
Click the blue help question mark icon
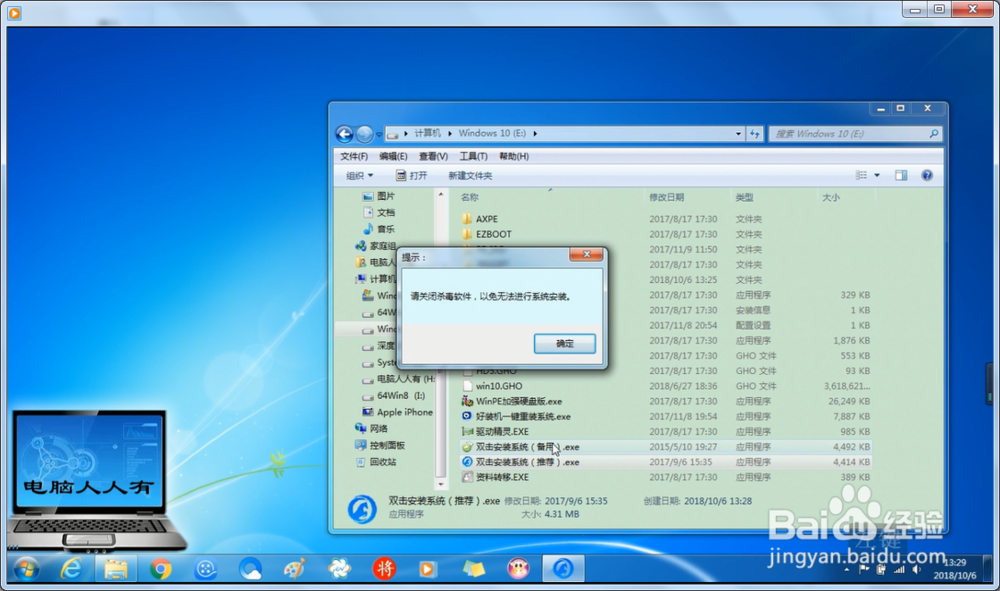click(927, 175)
